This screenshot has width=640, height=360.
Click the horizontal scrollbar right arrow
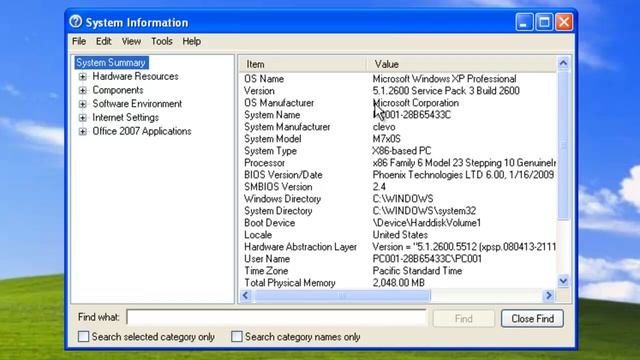click(x=549, y=295)
